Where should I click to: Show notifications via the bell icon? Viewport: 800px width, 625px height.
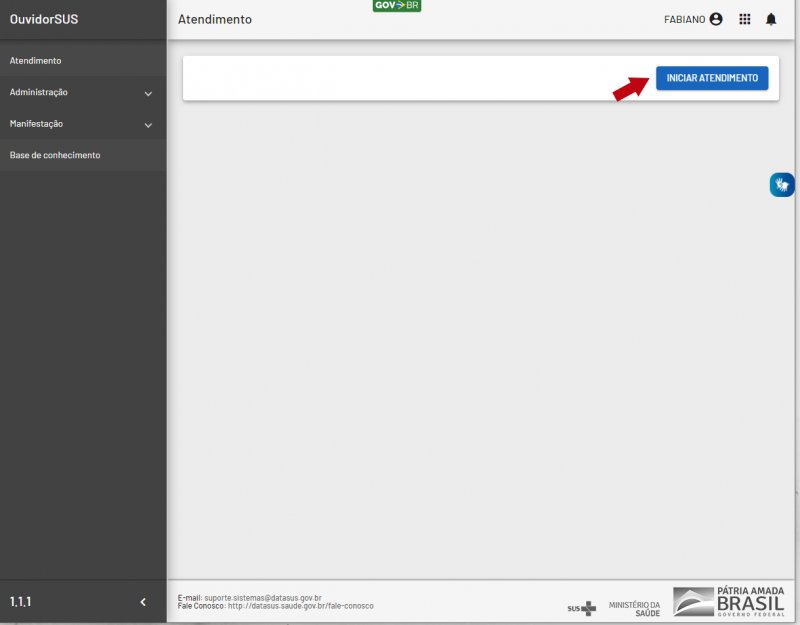tap(771, 19)
